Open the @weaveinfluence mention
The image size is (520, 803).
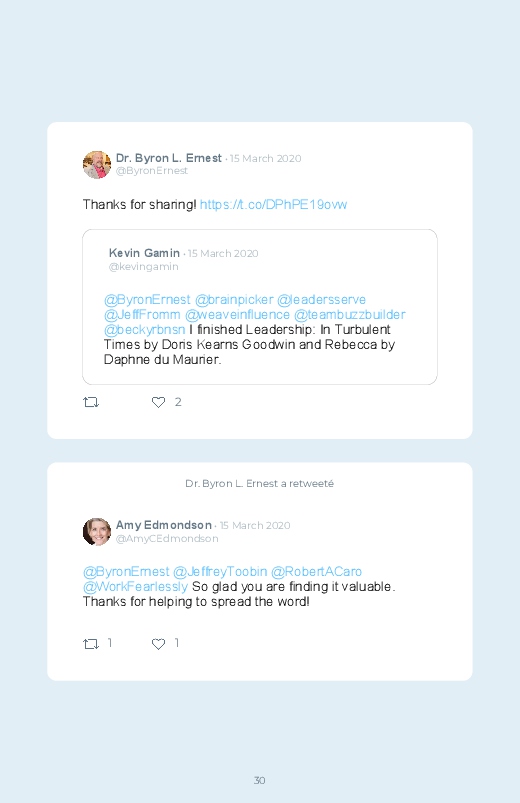(237, 314)
